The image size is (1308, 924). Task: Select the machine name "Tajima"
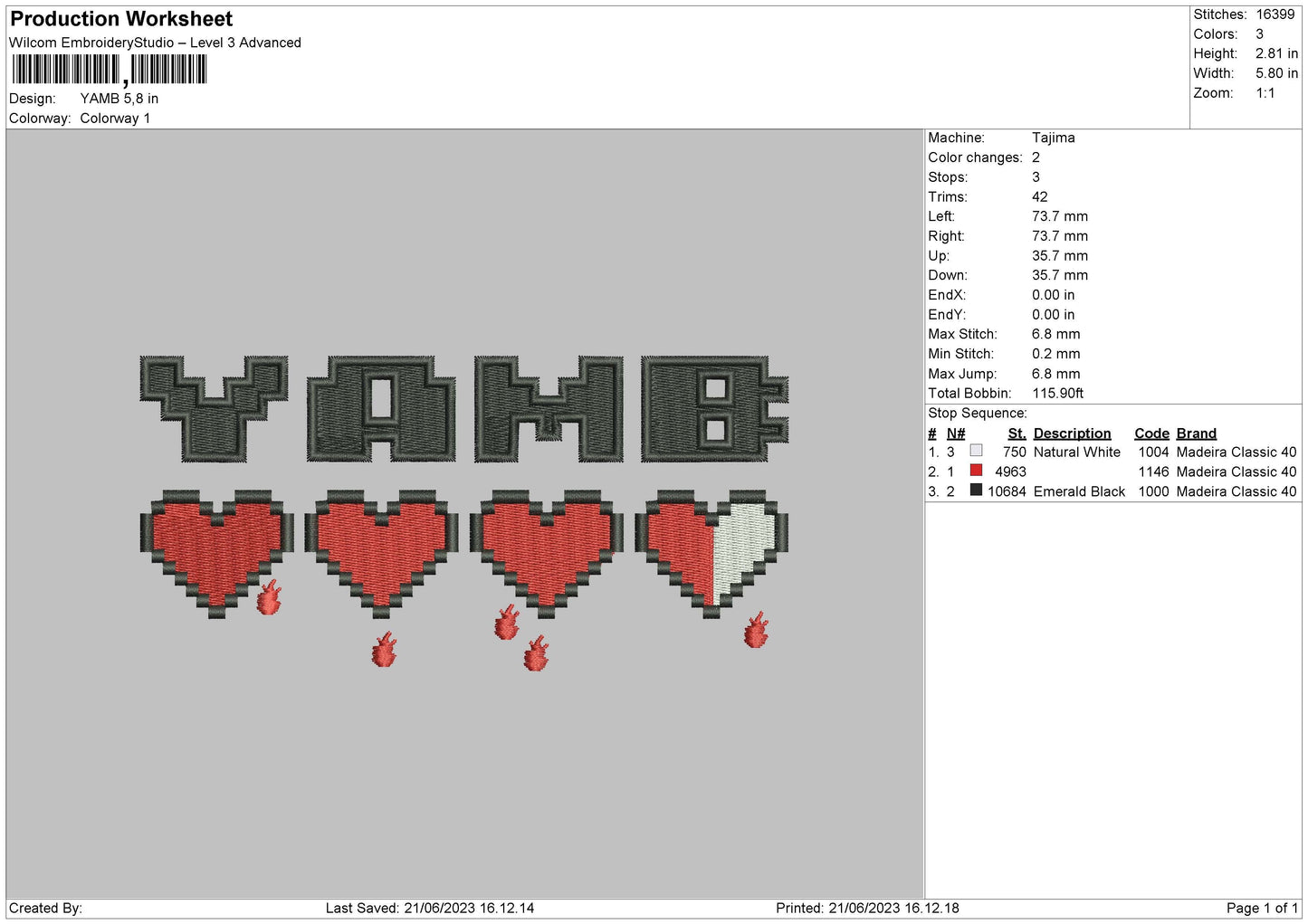pyautogui.click(x=1054, y=138)
